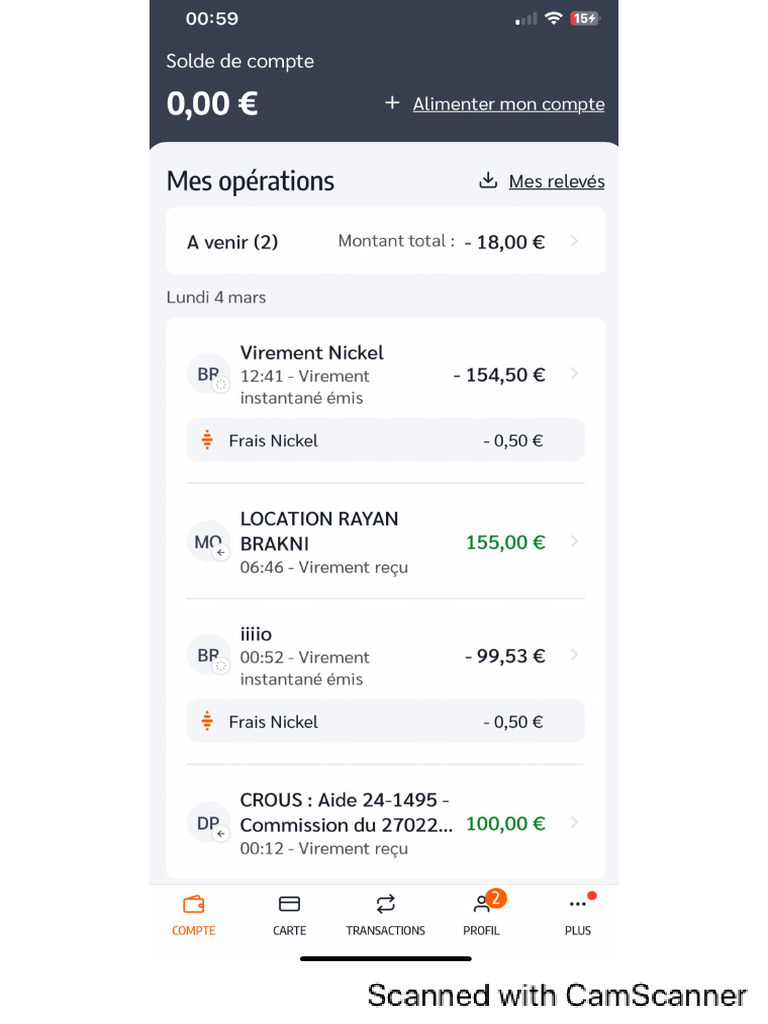Open the Carte tab
Screen dimensions: 768x1024
point(289,905)
